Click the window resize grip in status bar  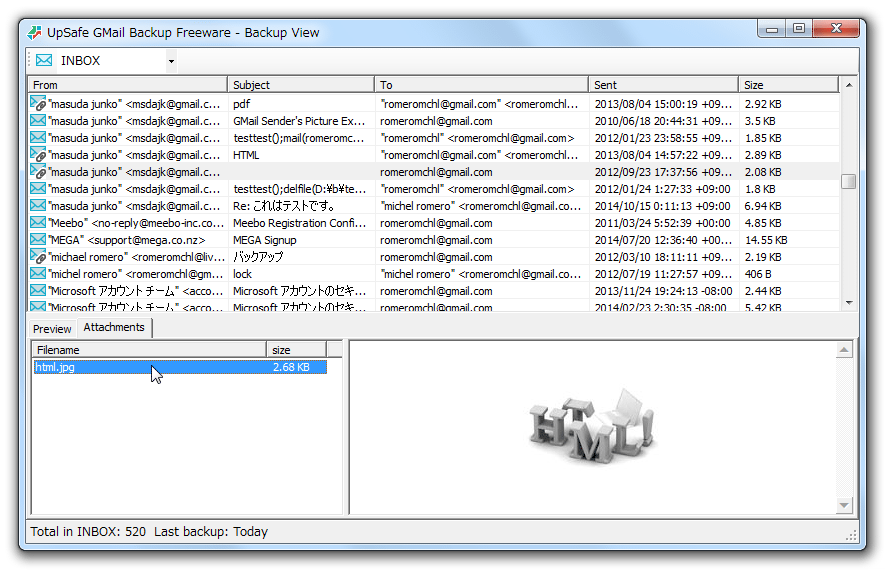(x=851, y=535)
